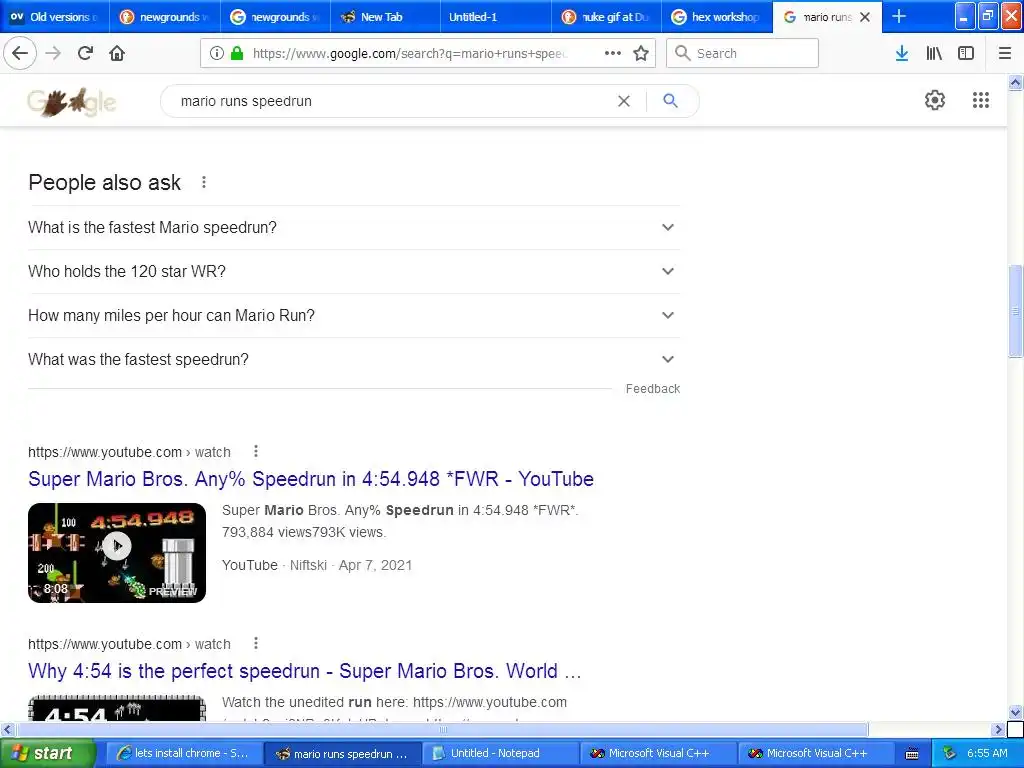The height and width of the screenshot is (768, 1024).
Task: Expand How many miles per hour question
Action: [353, 315]
